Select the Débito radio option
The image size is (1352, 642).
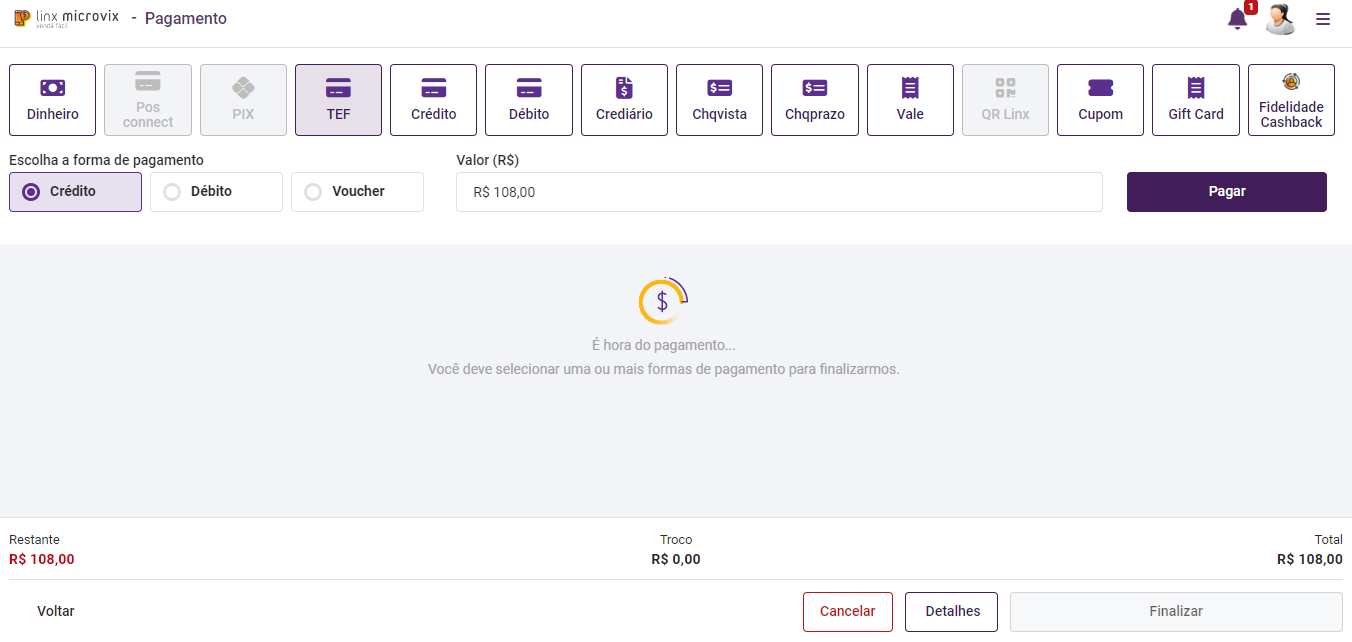[172, 192]
